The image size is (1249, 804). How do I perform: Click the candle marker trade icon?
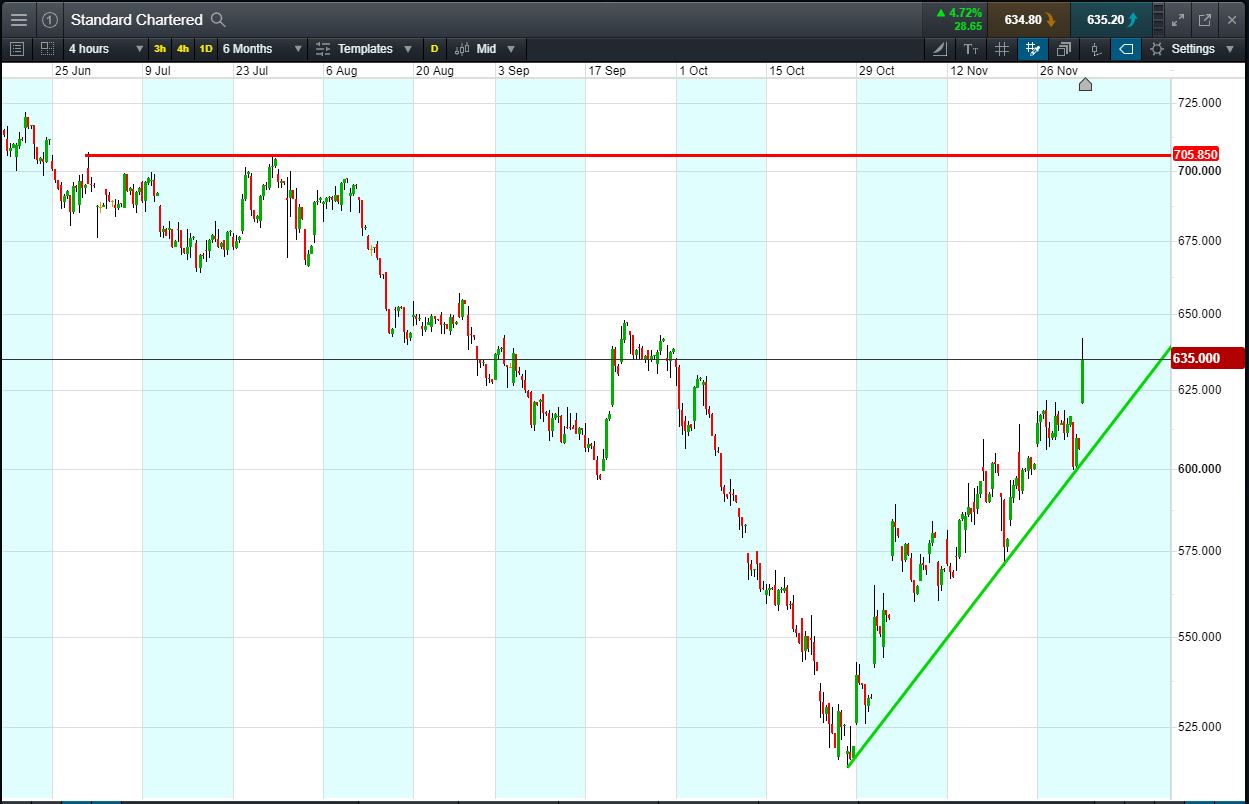point(1095,48)
